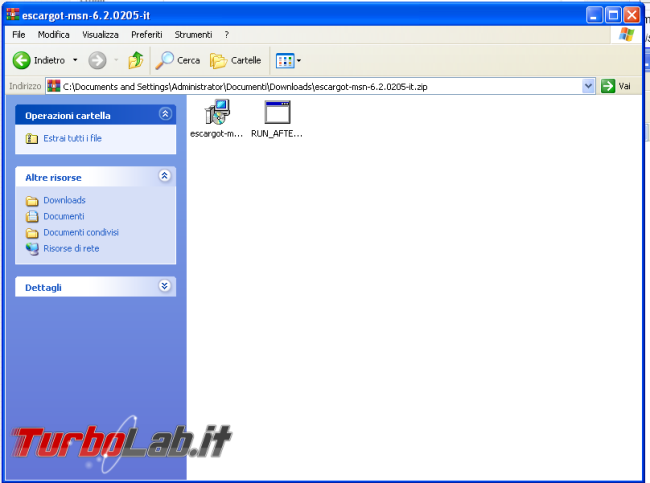Open the Preferiti menu

click(x=147, y=35)
